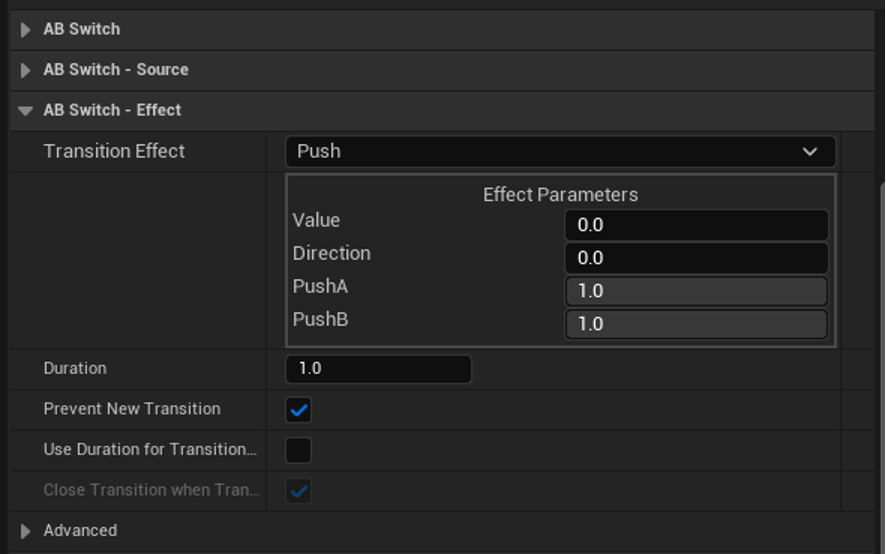Click the AB Switch - Effect header label
This screenshot has height=554, width=886.
click(x=112, y=111)
